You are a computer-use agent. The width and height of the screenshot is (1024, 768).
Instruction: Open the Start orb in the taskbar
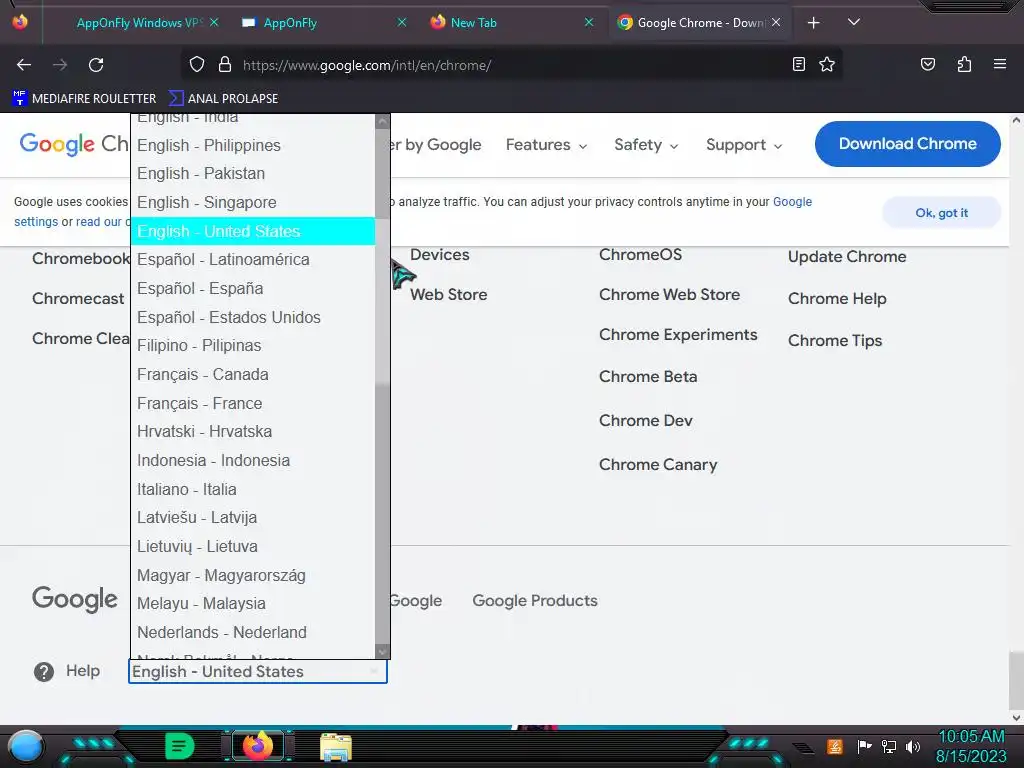click(x=26, y=746)
